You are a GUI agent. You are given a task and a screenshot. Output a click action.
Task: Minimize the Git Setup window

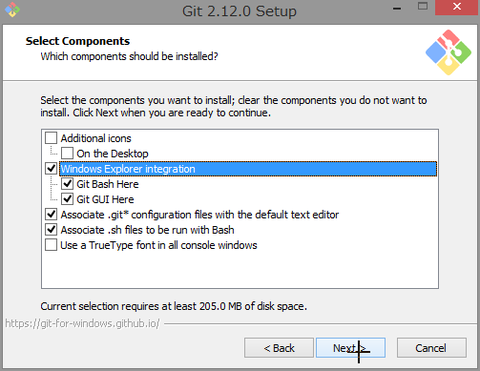click(397, 8)
